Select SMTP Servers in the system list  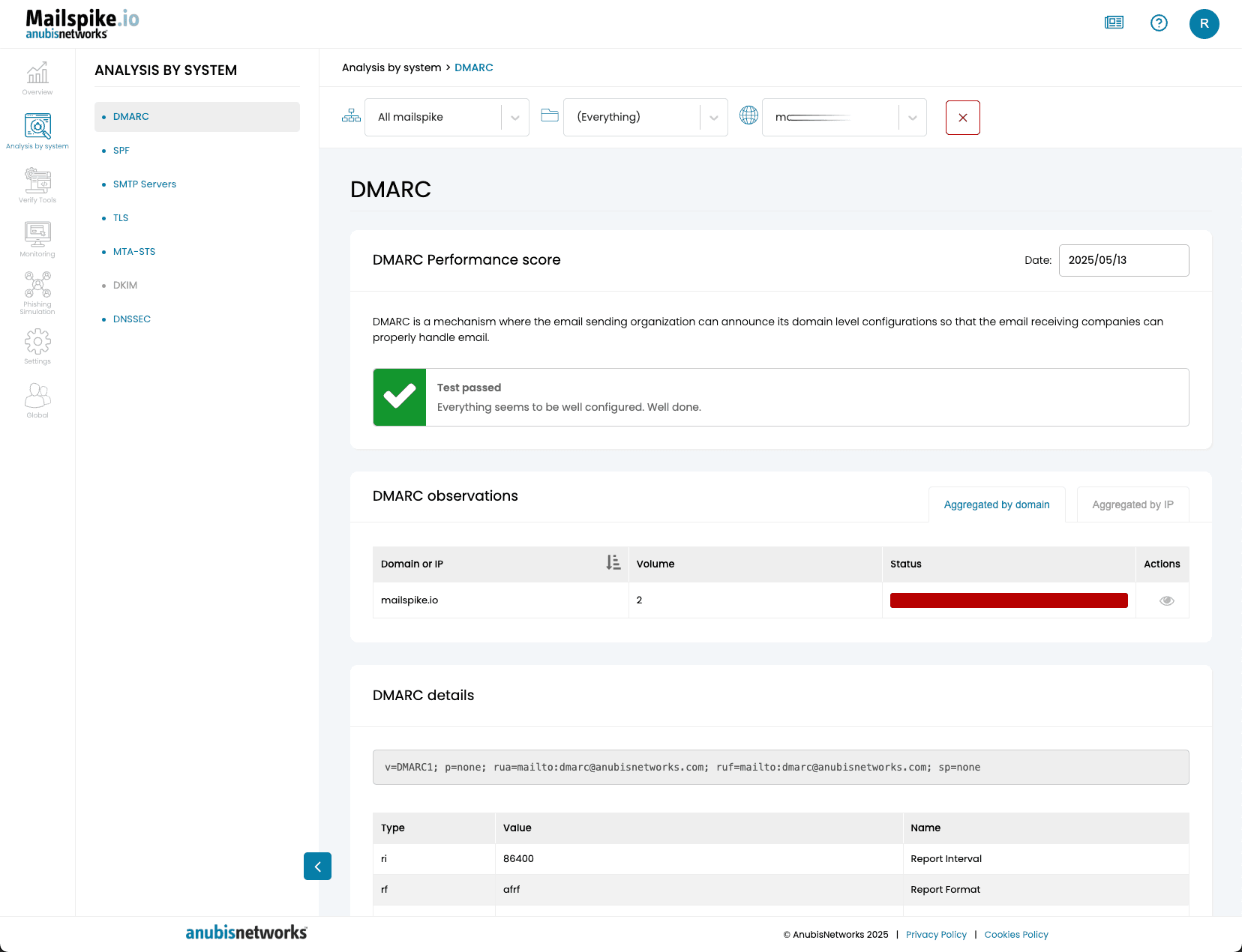tap(145, 184)
